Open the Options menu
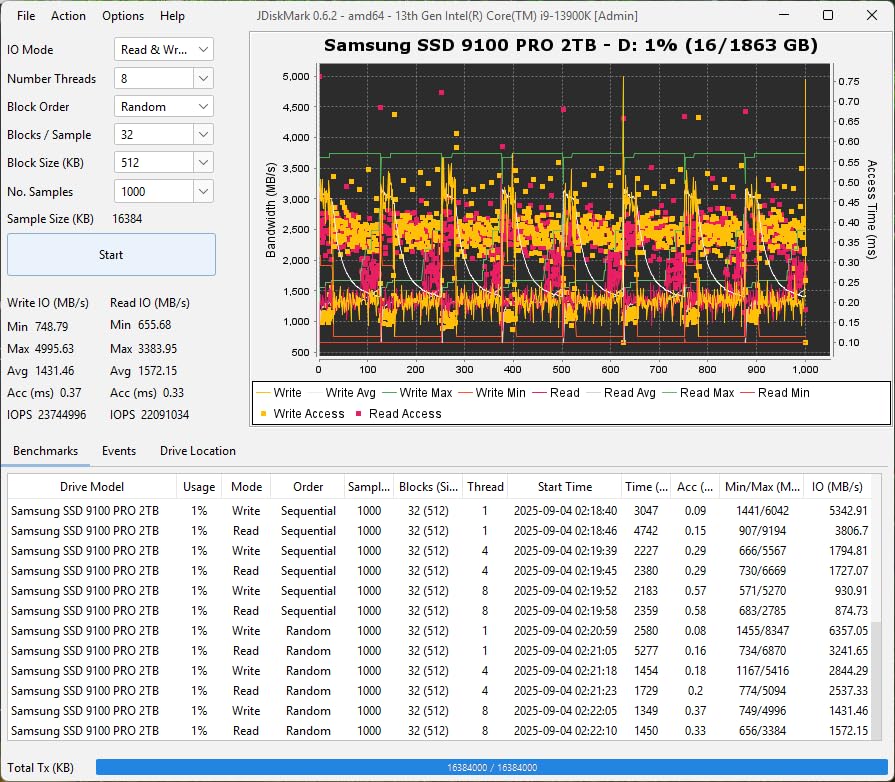895x782 pixels. 122,15
